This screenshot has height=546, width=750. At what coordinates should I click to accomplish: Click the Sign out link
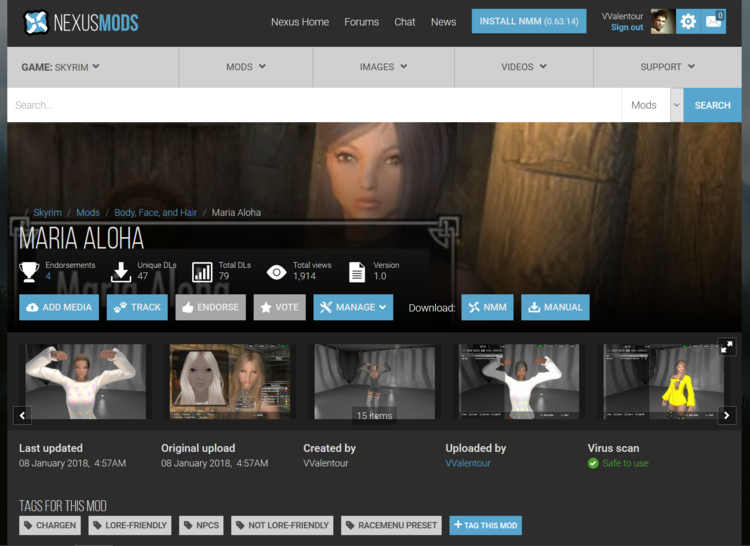coord(627,27)
